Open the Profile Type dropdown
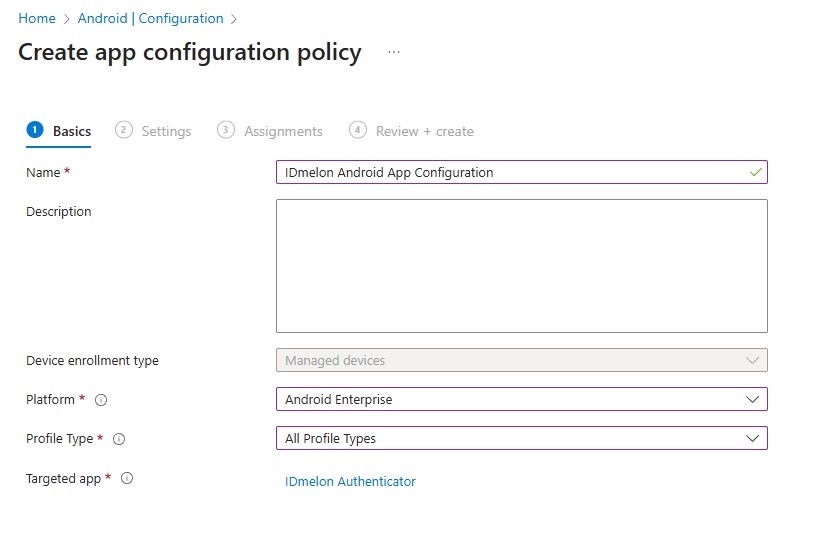 521,438
